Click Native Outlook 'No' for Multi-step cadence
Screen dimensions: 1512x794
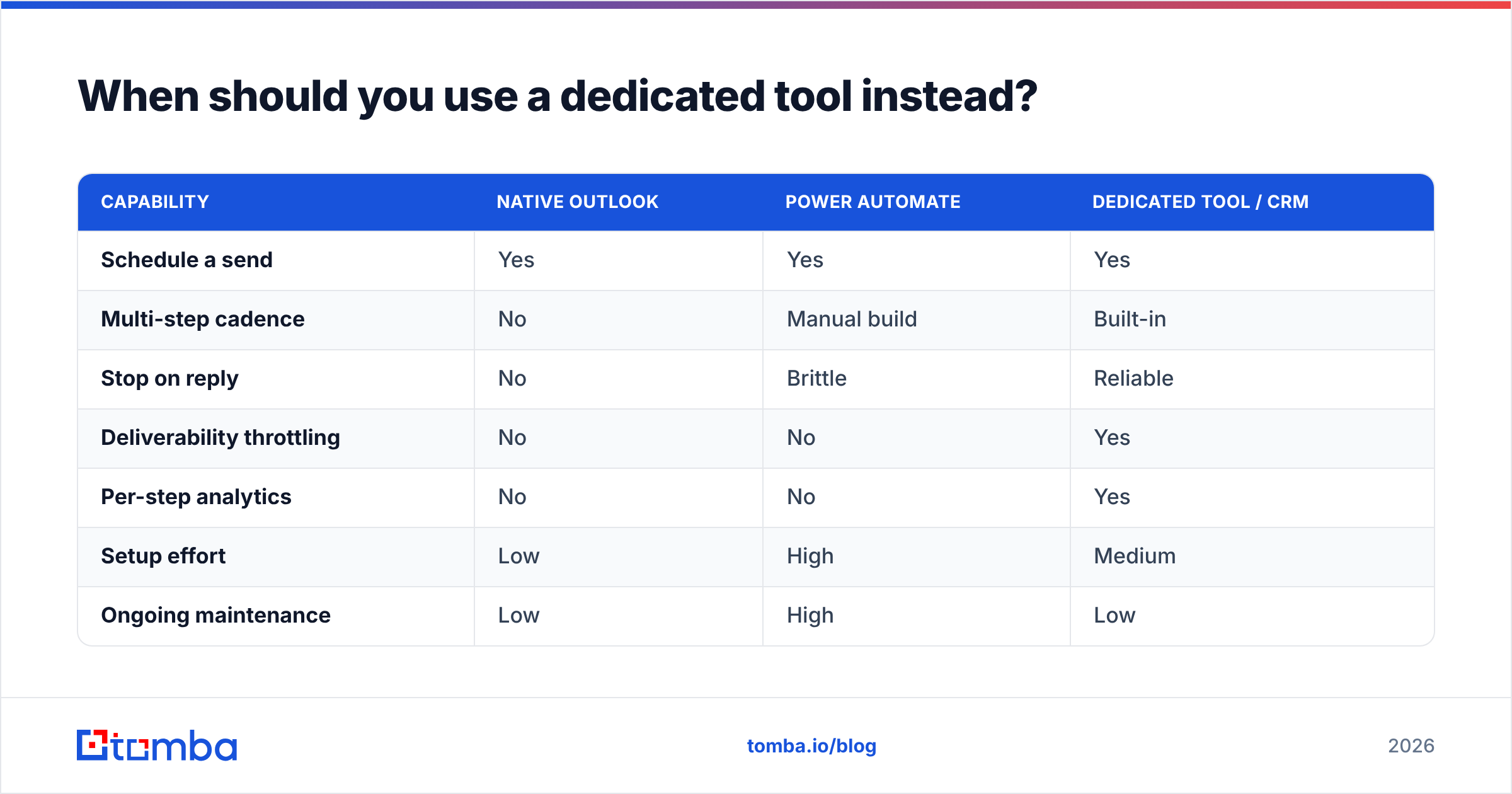(x=512, y=319)
